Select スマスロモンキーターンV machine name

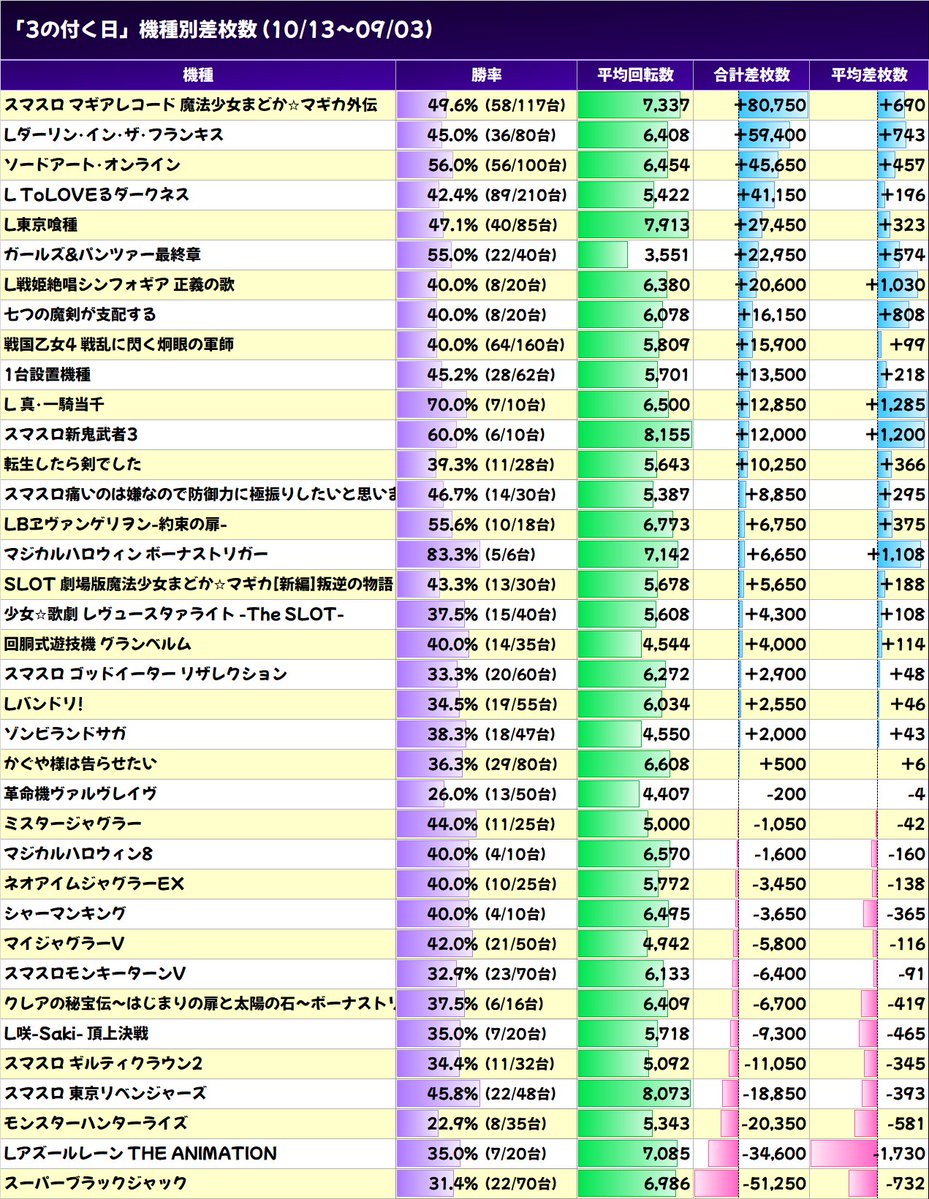click(x=95, y=973)
